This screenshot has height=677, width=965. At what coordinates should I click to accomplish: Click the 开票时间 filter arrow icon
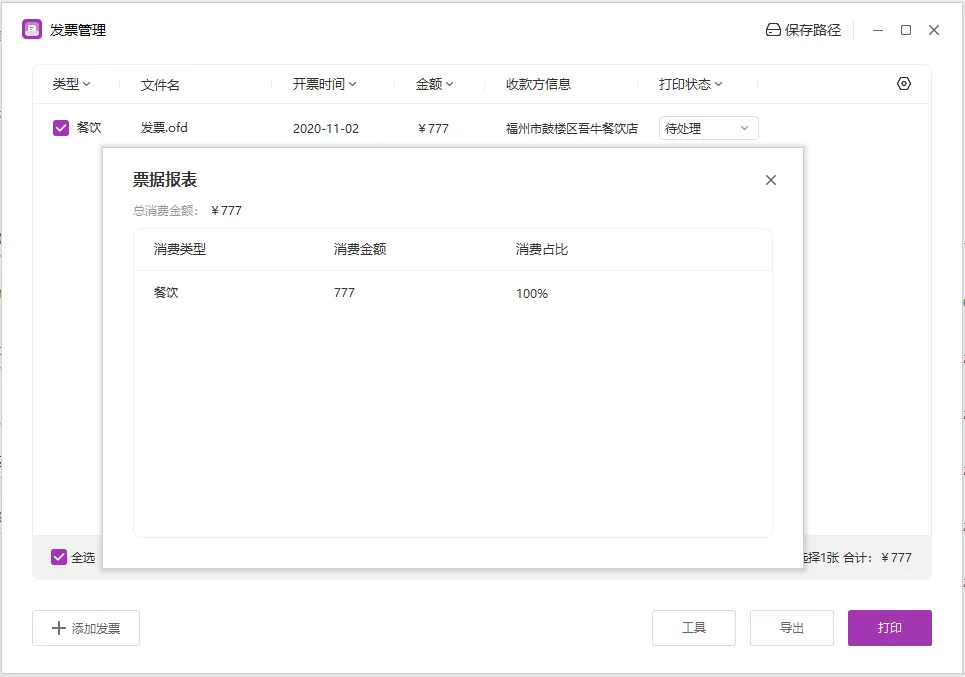(x=351, y=85)
